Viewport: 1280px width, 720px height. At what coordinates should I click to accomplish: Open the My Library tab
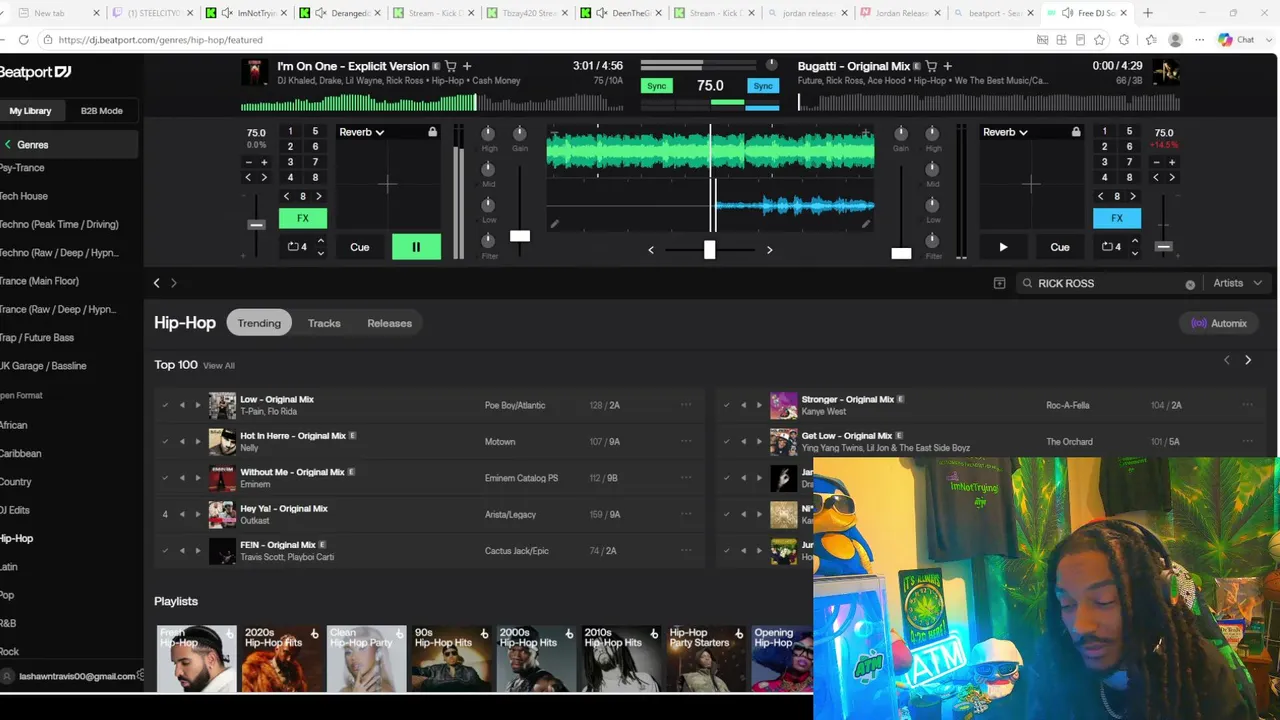(x=30, y=111)
